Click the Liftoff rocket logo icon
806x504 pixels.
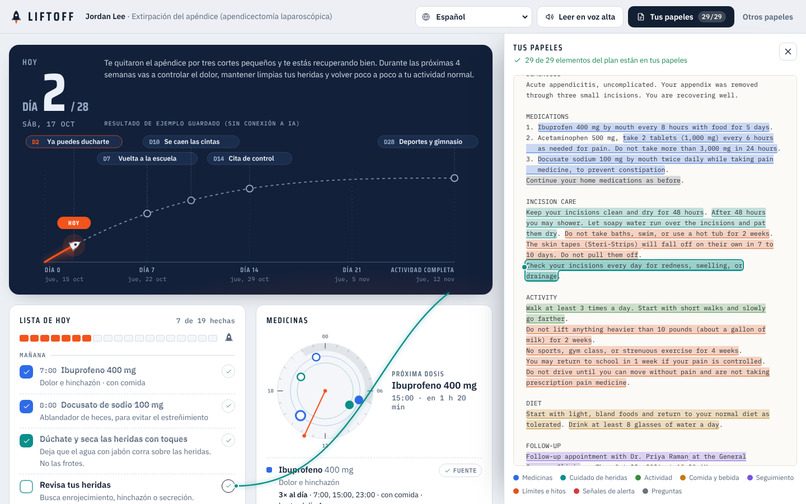click(x=16, y=17)
